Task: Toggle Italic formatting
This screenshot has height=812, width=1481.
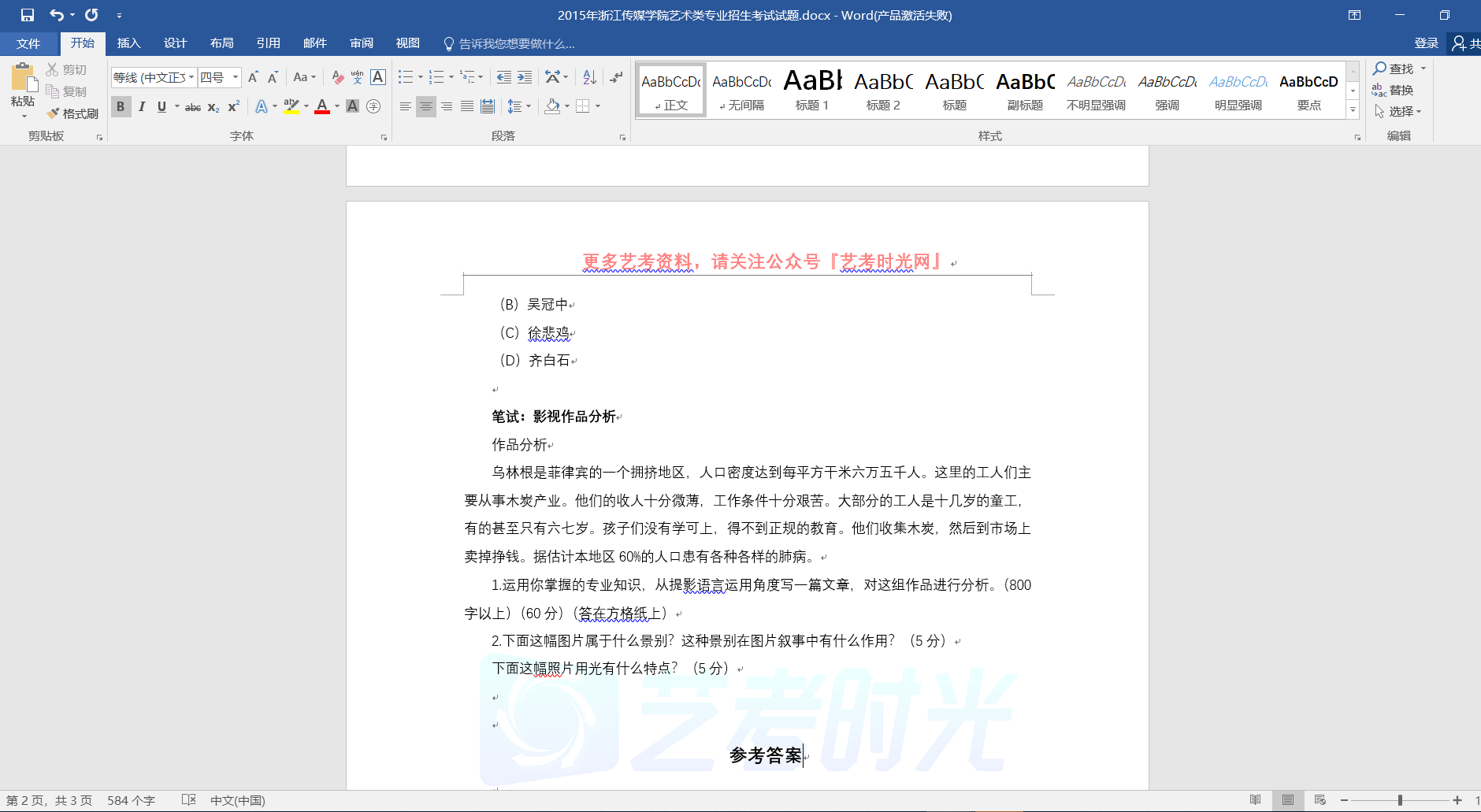Action: coord(142,106)
